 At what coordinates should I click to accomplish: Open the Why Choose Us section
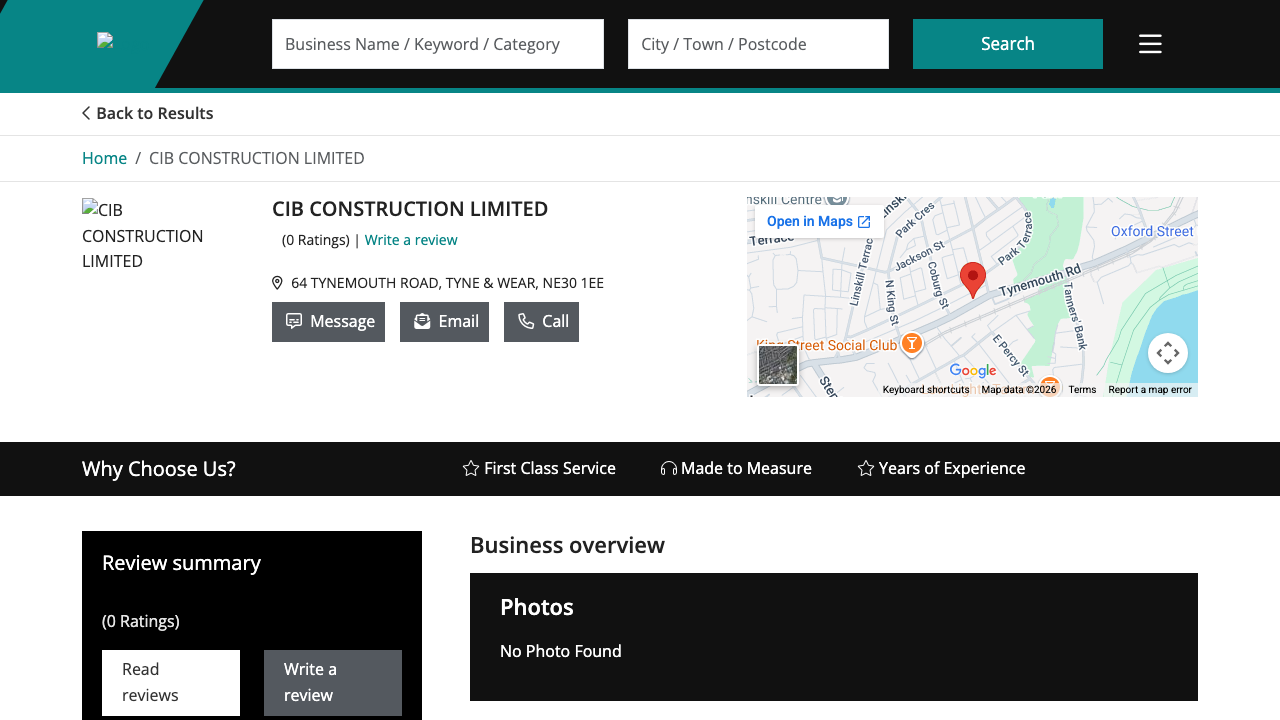click(158, 468)
